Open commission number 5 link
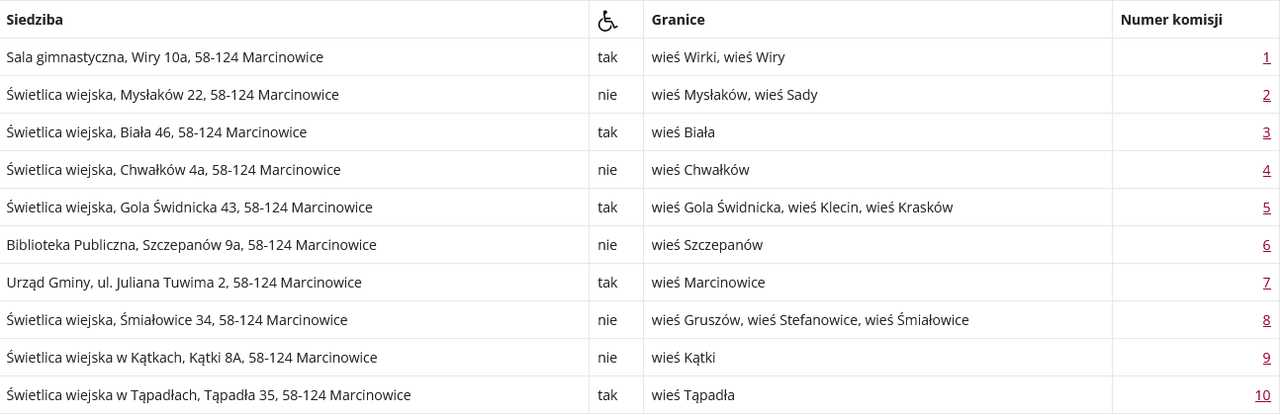Image resolution: width=1280 pixels, height=415 pixels. (1266, 208)
